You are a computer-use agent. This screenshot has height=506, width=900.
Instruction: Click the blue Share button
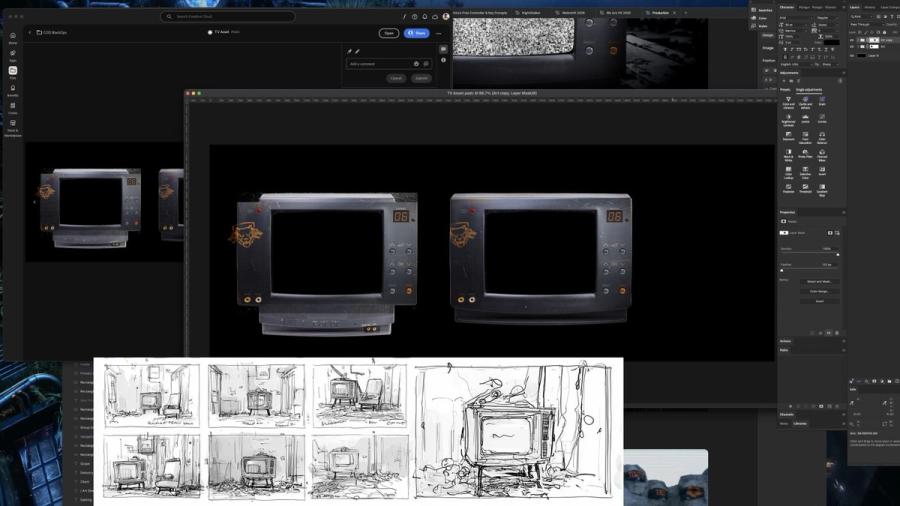[x=417, y=33]
